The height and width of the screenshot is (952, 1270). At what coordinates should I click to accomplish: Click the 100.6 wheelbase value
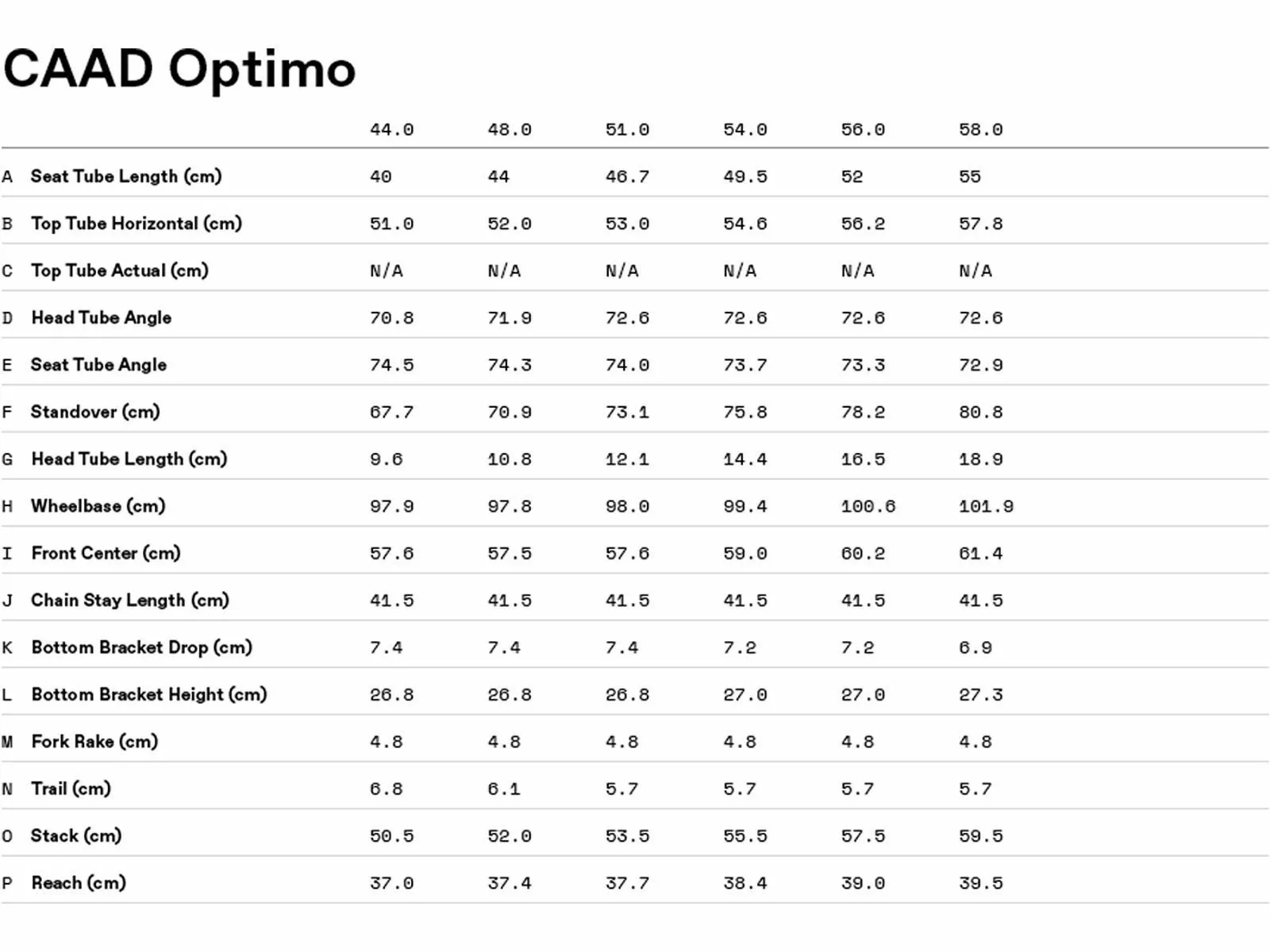pos(868,506)
